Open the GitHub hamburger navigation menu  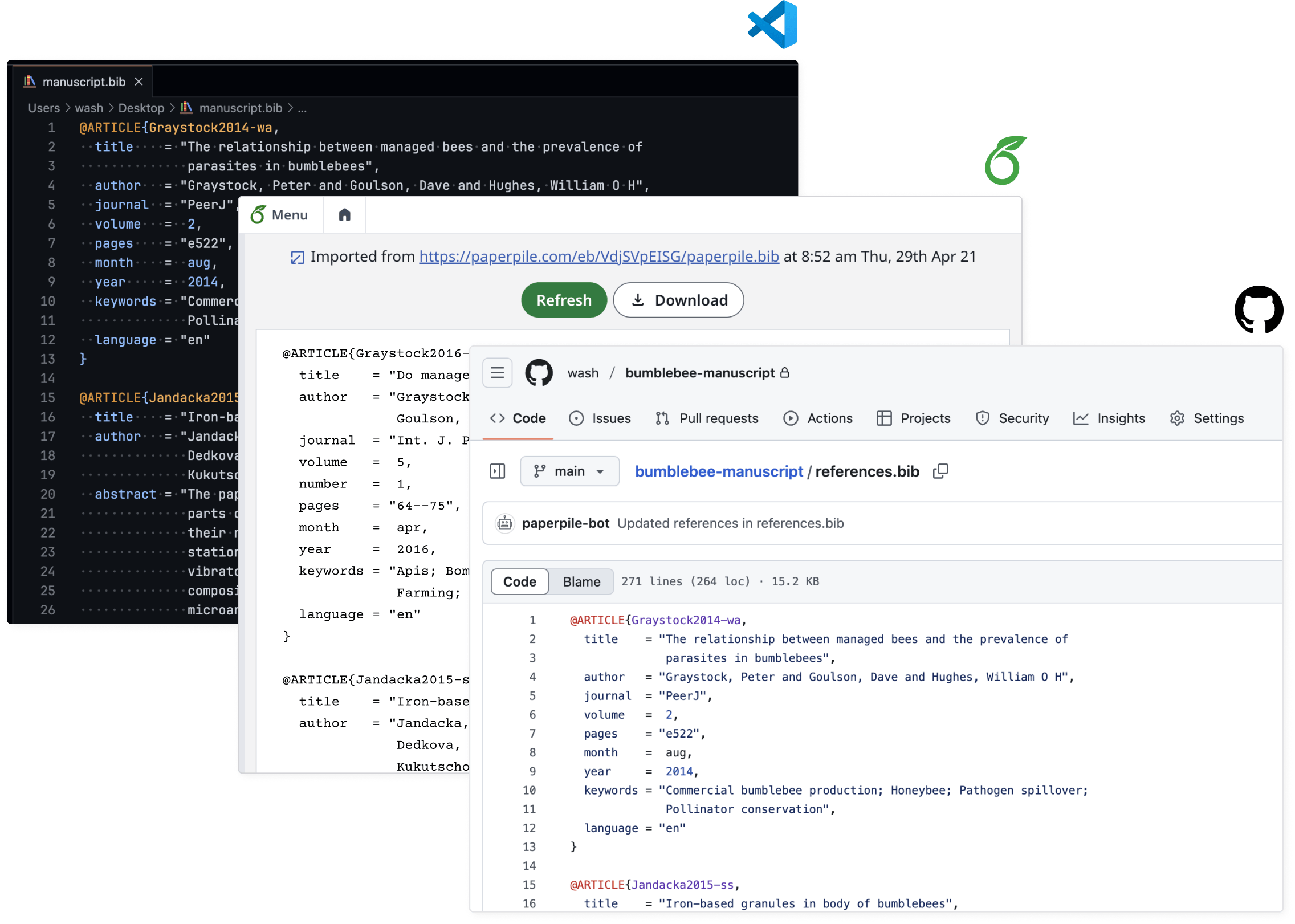point(497,373)
